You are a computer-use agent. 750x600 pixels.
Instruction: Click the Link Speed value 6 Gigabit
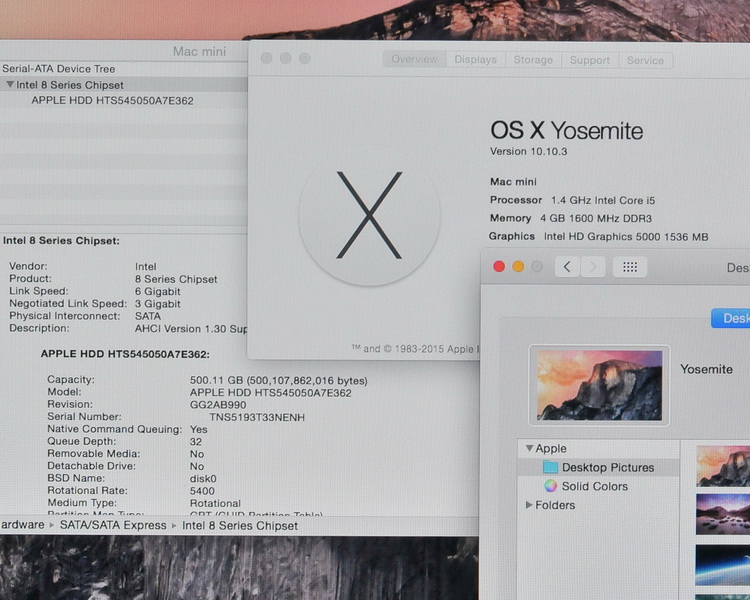pos(157,291)
